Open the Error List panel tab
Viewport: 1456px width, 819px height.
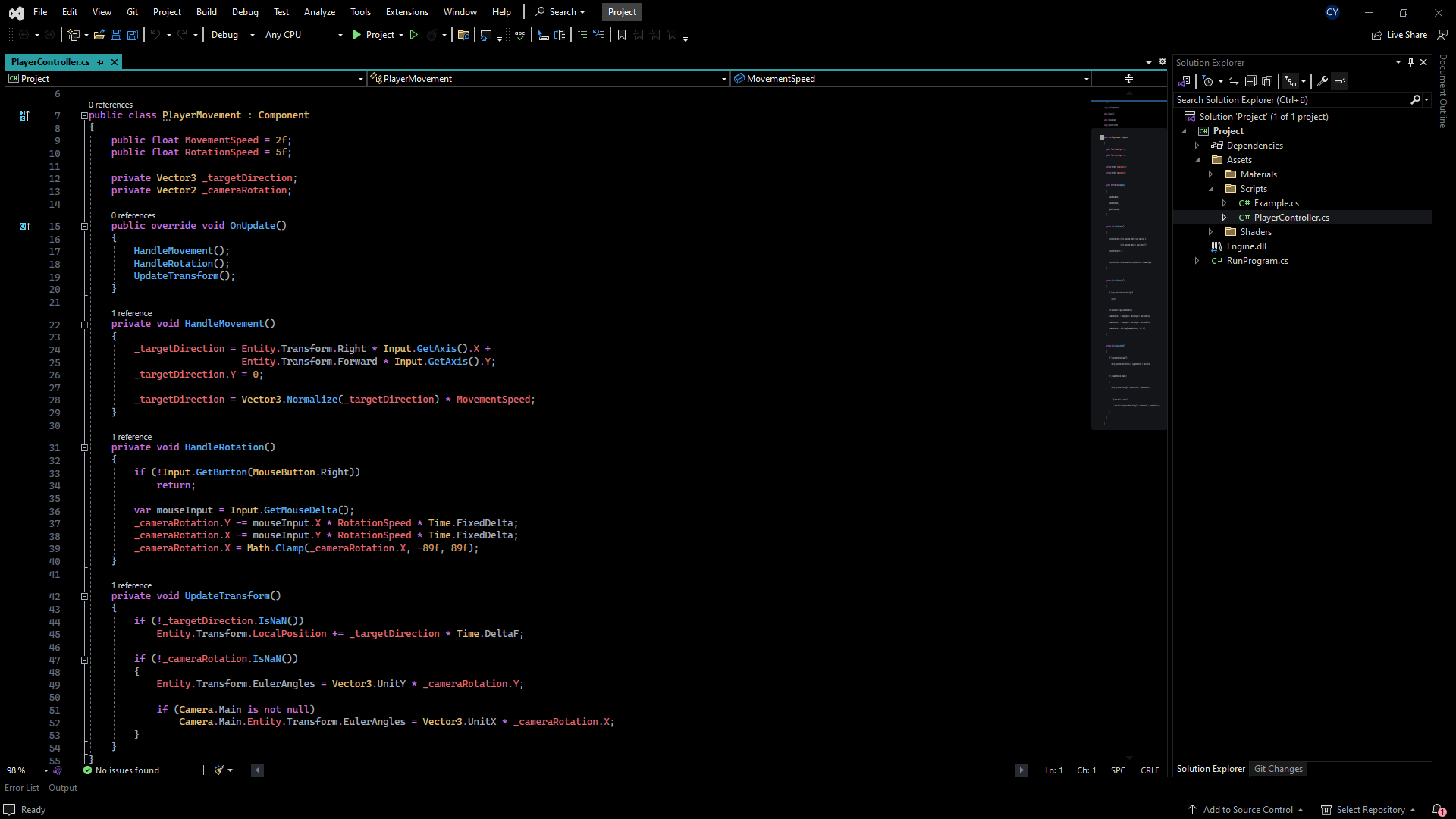point(22,788)
